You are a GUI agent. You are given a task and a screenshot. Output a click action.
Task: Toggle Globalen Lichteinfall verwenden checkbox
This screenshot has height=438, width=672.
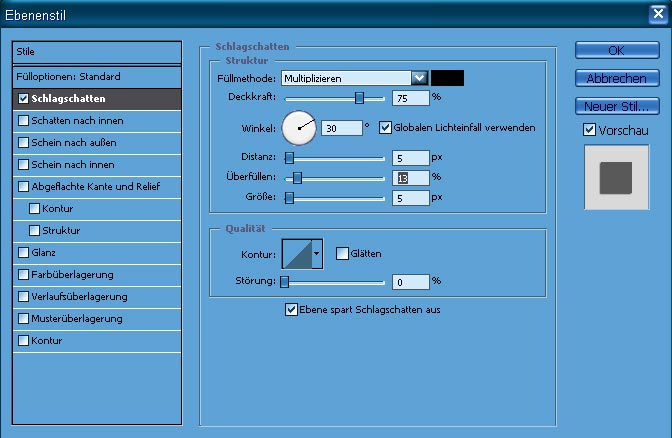coord(386,128)
